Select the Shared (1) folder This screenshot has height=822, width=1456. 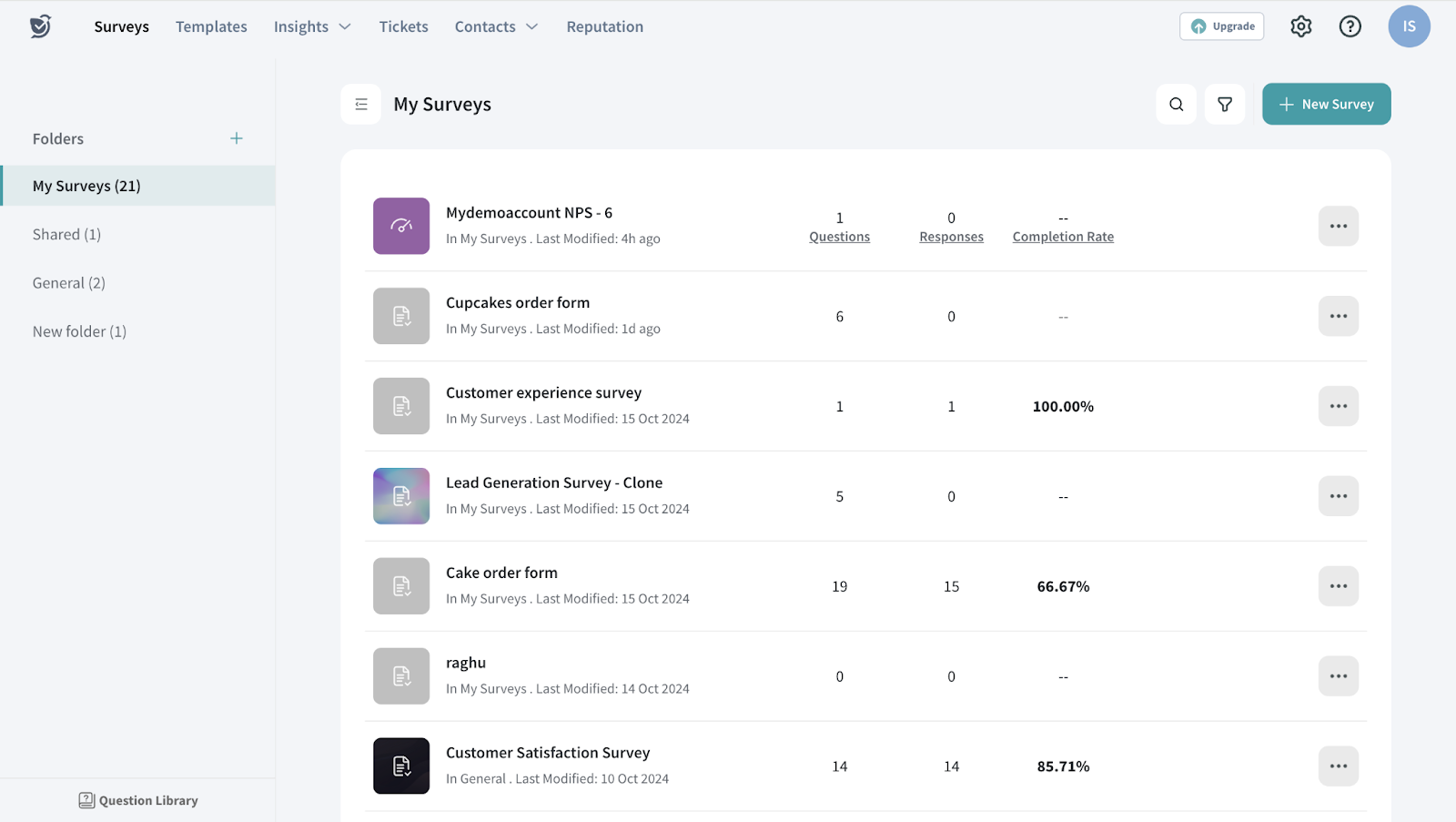(x=66, y=234)
